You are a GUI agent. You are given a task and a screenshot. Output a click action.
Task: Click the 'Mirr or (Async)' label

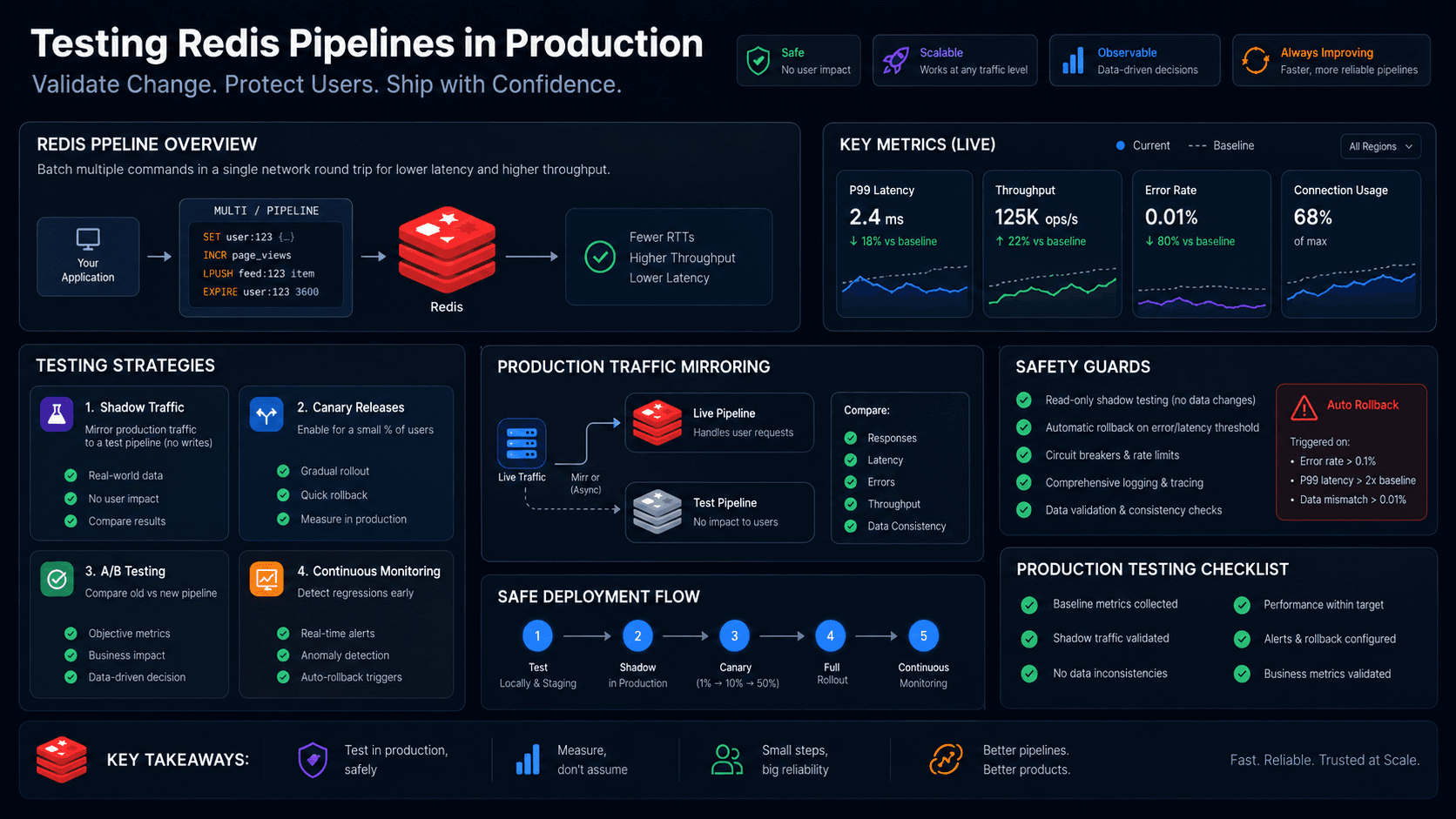585,484
